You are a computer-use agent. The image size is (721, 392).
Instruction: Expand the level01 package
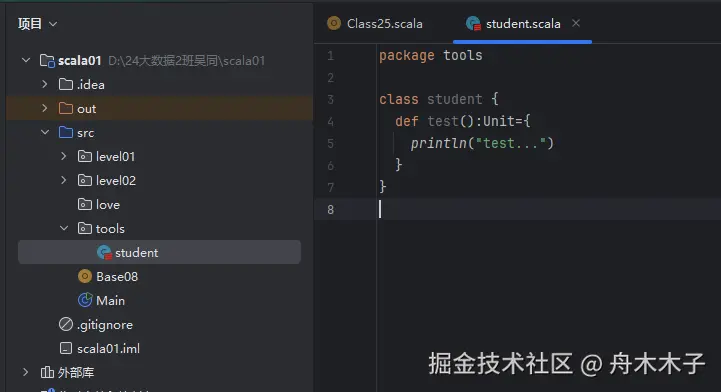tap(64, 156)
